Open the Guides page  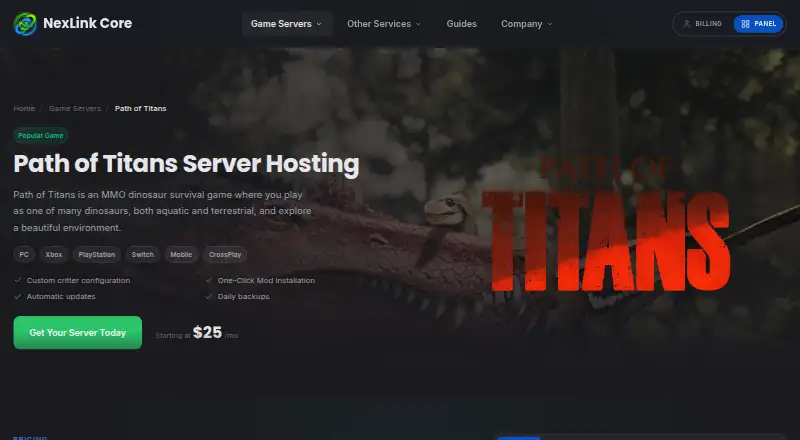[461, 24]
